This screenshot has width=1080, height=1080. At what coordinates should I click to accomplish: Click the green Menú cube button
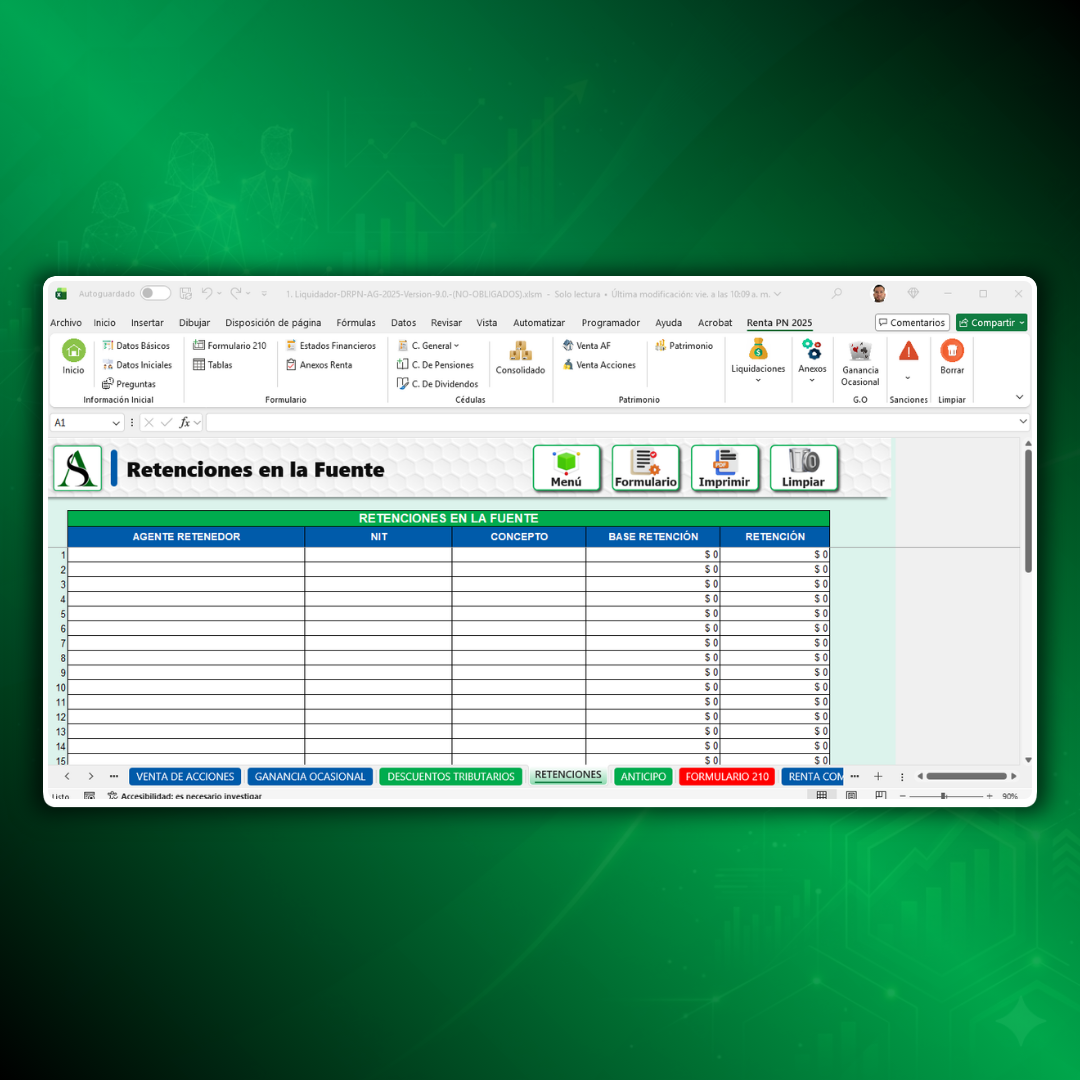567,468
